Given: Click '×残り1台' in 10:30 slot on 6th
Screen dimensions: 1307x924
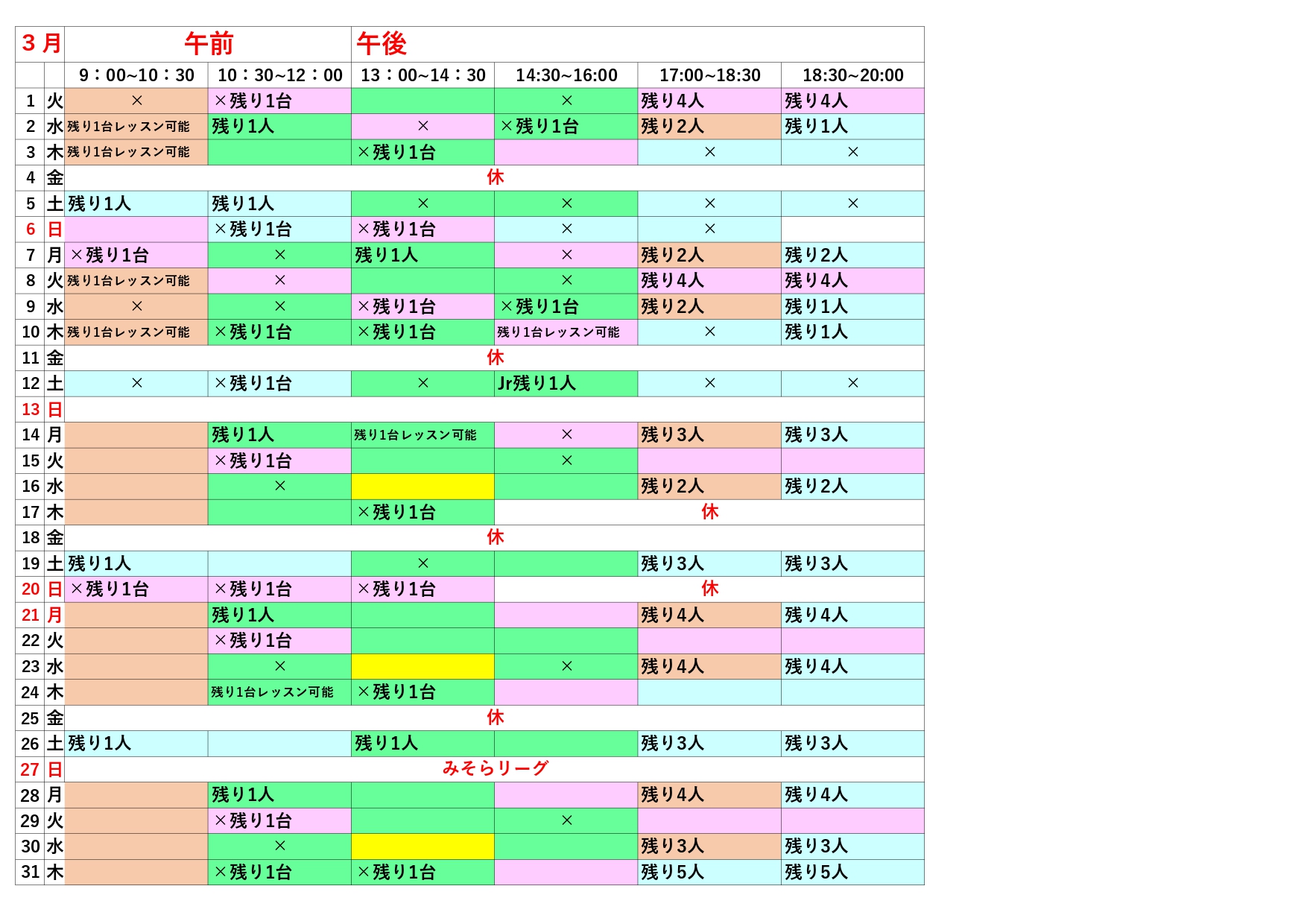Looking at the screenshot, I should click(253, 230).
